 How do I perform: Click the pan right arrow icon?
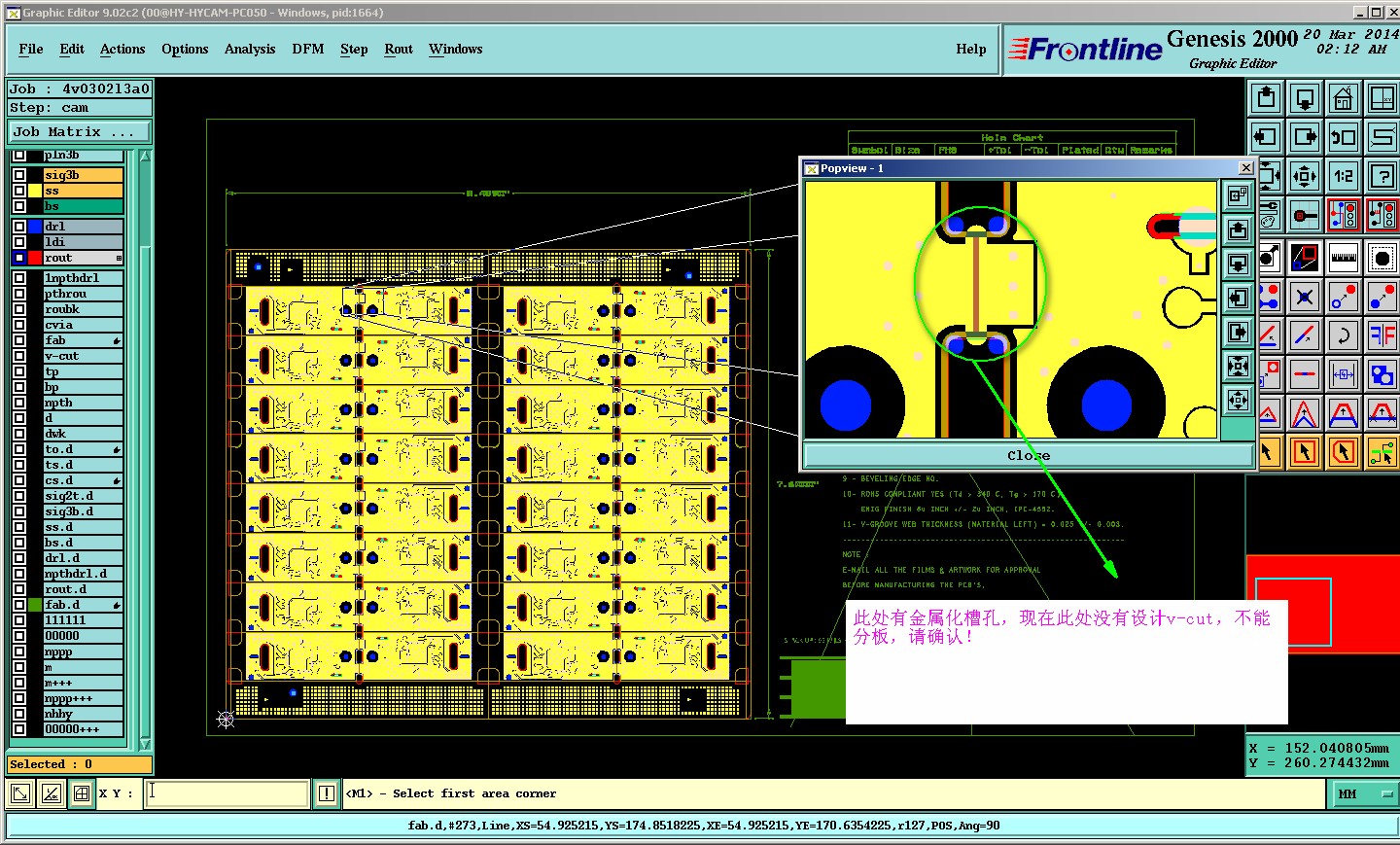click(1305, 137)
